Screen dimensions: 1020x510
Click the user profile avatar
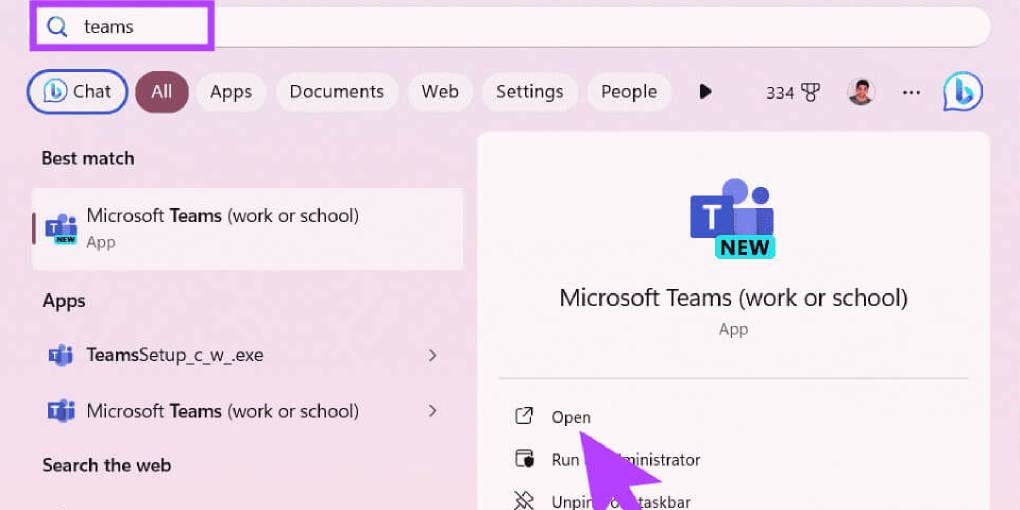[861, 92]
